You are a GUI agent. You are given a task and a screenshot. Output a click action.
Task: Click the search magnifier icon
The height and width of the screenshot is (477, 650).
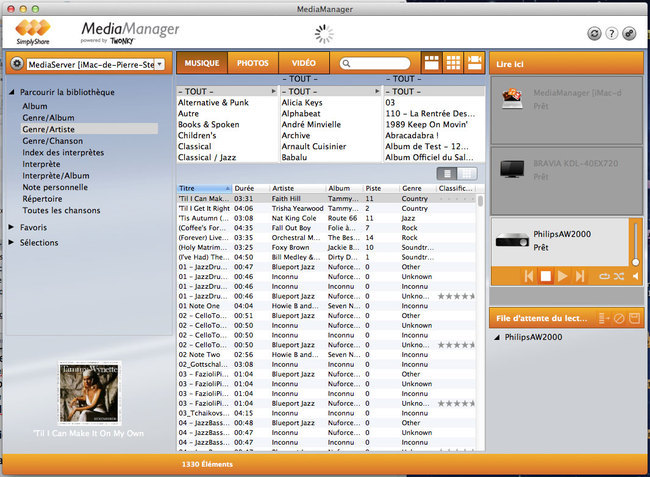tap(346, 63)
